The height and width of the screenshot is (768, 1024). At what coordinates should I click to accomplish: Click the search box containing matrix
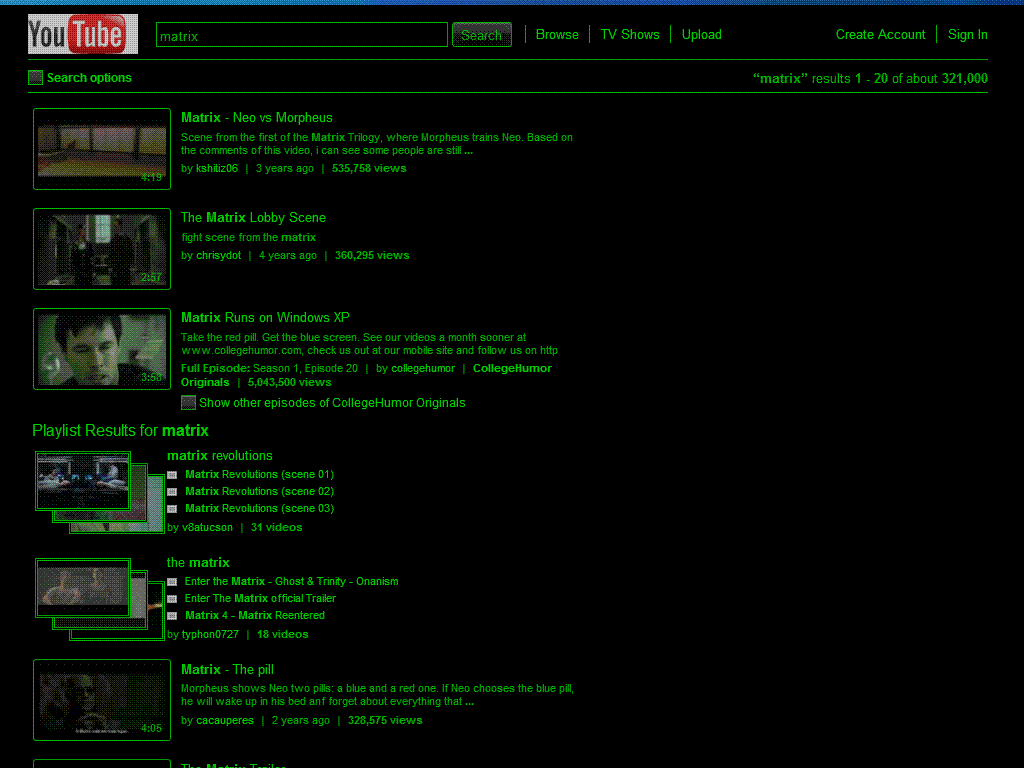pyautogui.click(x=302, y=35)
